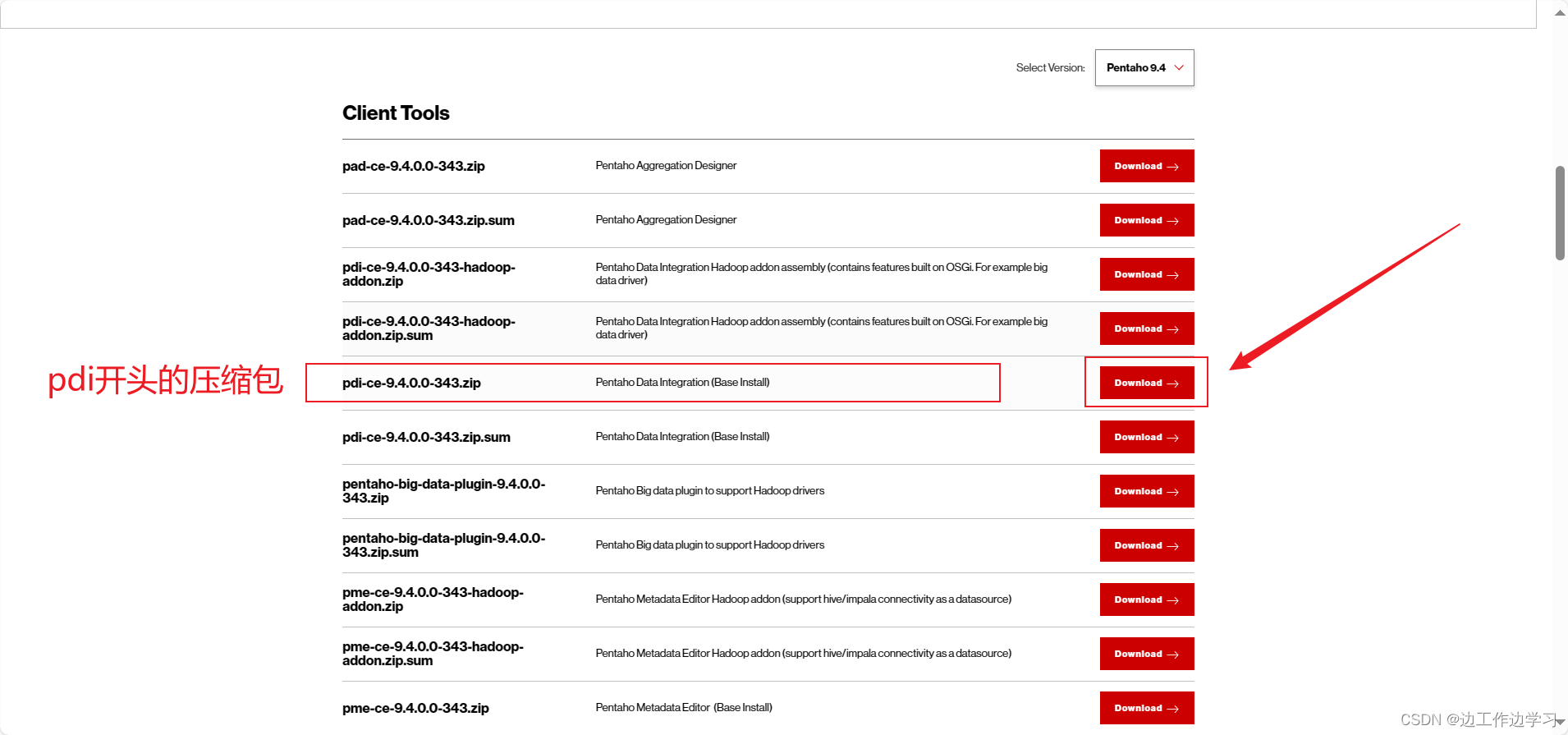Click the file name pdi-ce-9.4.0.0-343.zip
Image resolution: width=1568 pixels, height=735 pixels.
tap(411, 383)
